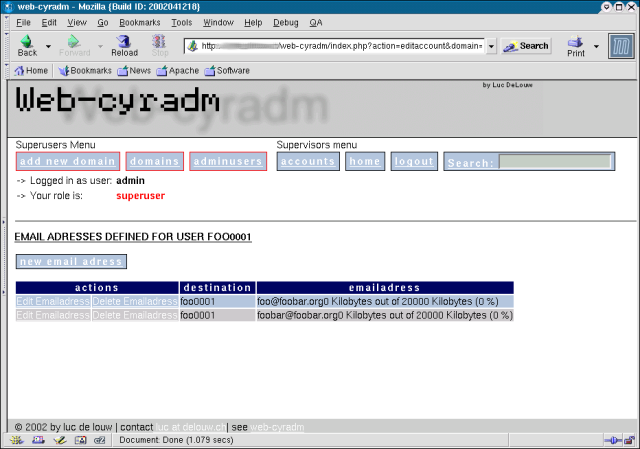
Task: Open the Tools menu
Action: coord(181,21)
